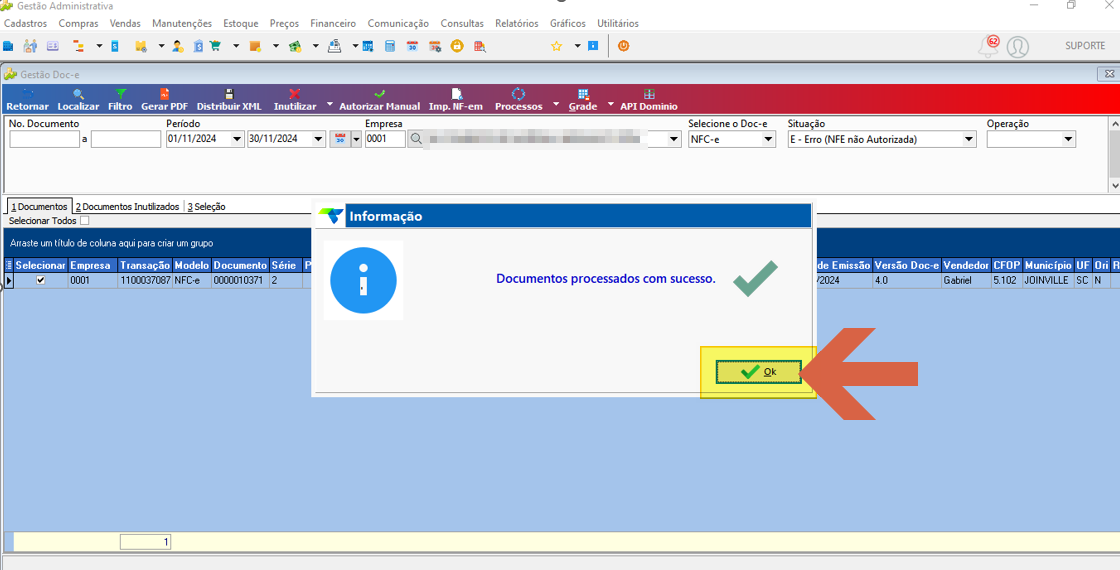
Task: Sort by Transação column header
Action: coord(145,265)
